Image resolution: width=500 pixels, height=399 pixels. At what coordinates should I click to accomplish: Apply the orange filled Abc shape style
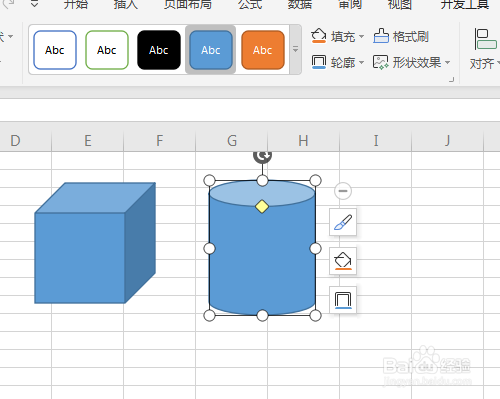click(263, 50)
